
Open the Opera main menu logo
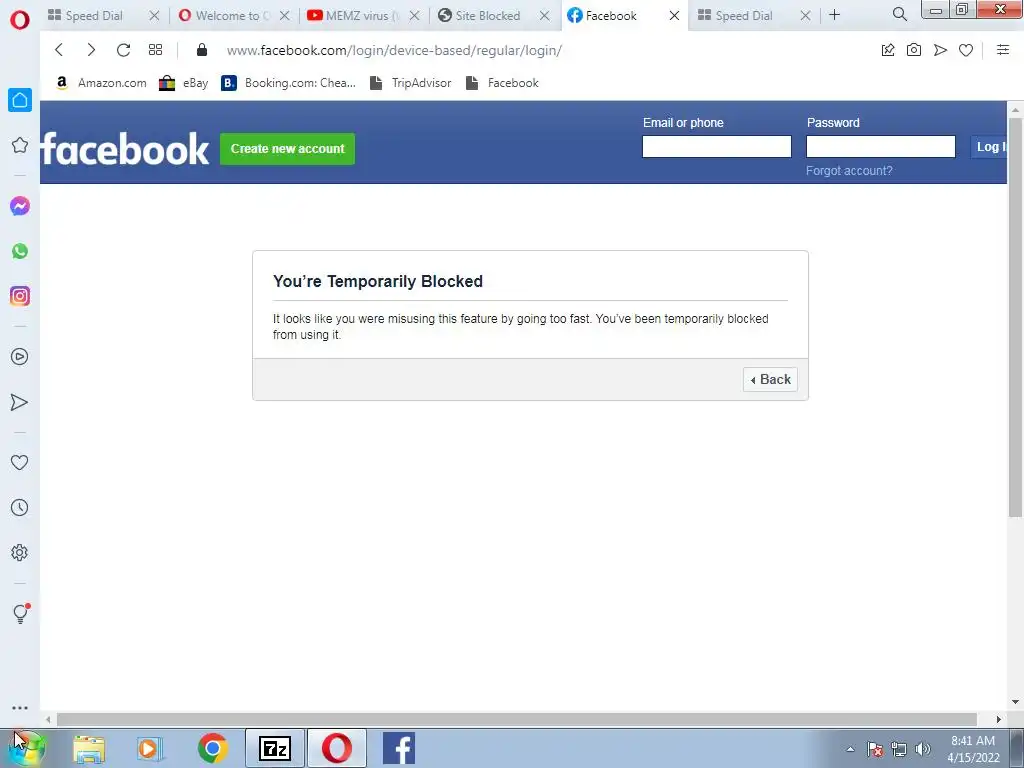click(20, 20)
